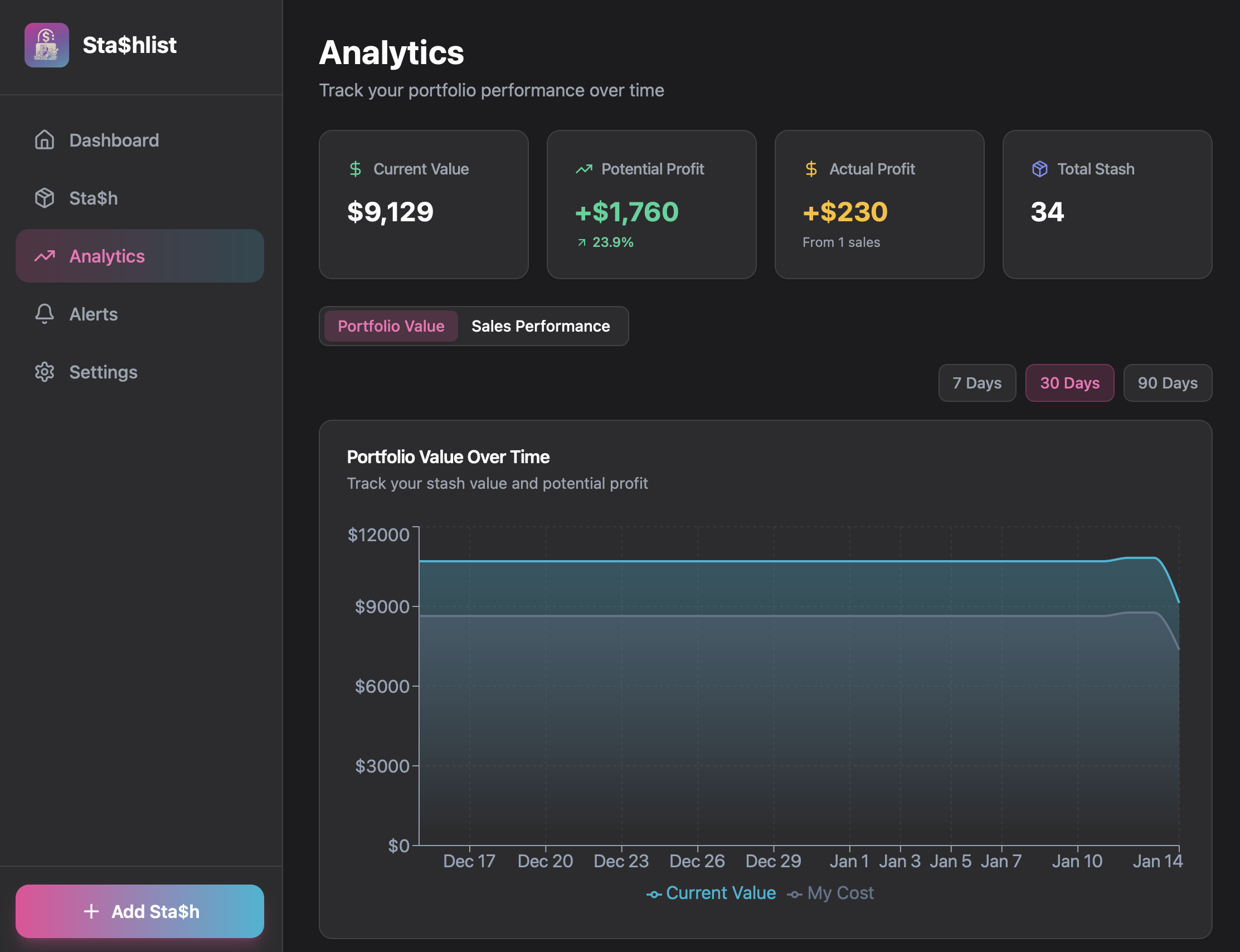The image size is (1240, 952).
Task: Click the Settings gear icon
Action: click(44, 372)
